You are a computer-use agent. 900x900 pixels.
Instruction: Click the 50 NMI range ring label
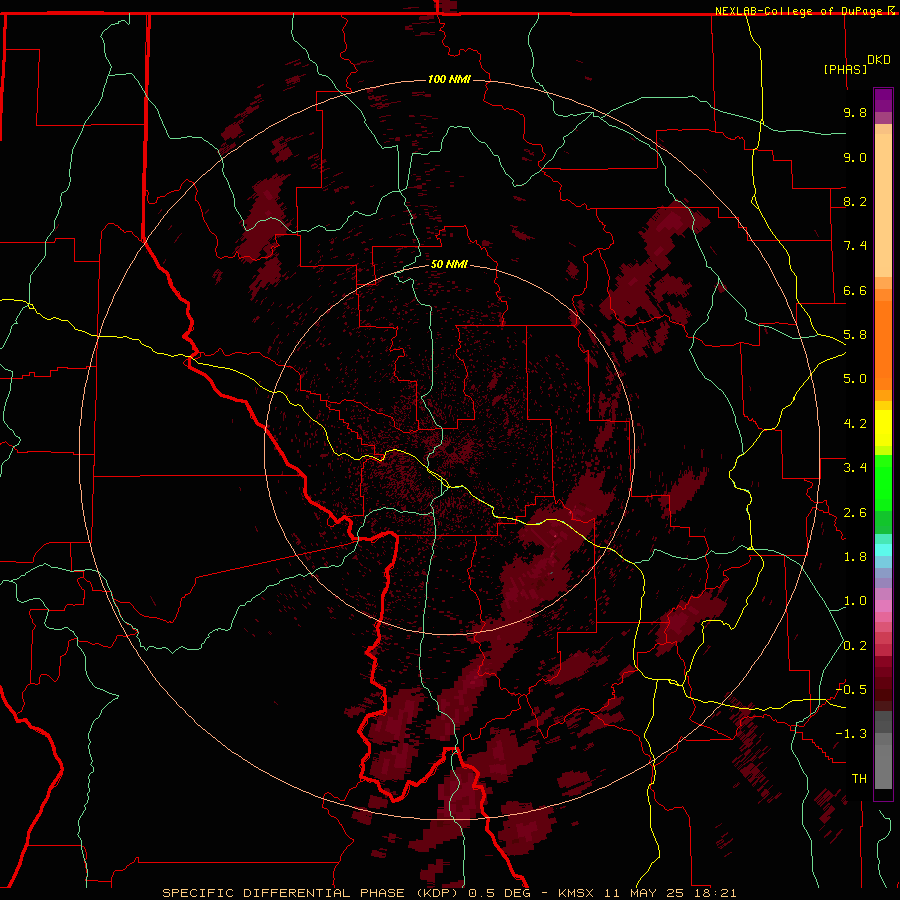pyautogui.click(x=449, y=264)
